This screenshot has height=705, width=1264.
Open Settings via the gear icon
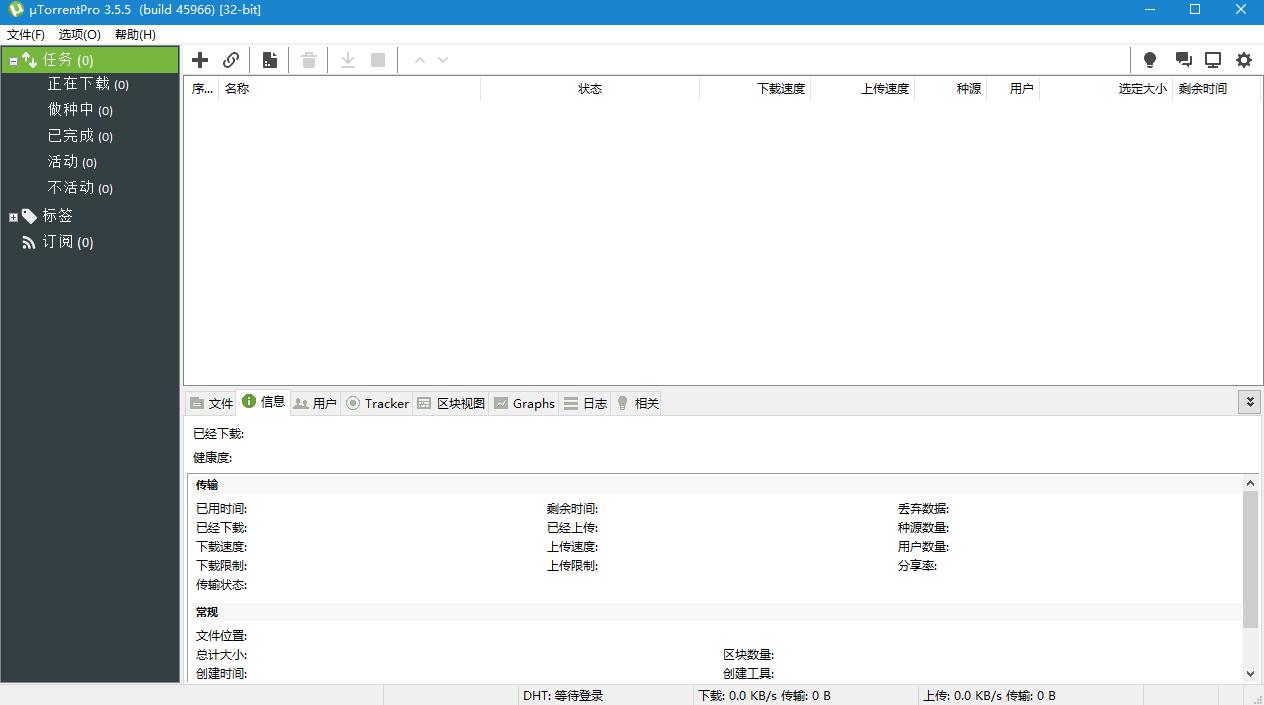pos(1243,59)
